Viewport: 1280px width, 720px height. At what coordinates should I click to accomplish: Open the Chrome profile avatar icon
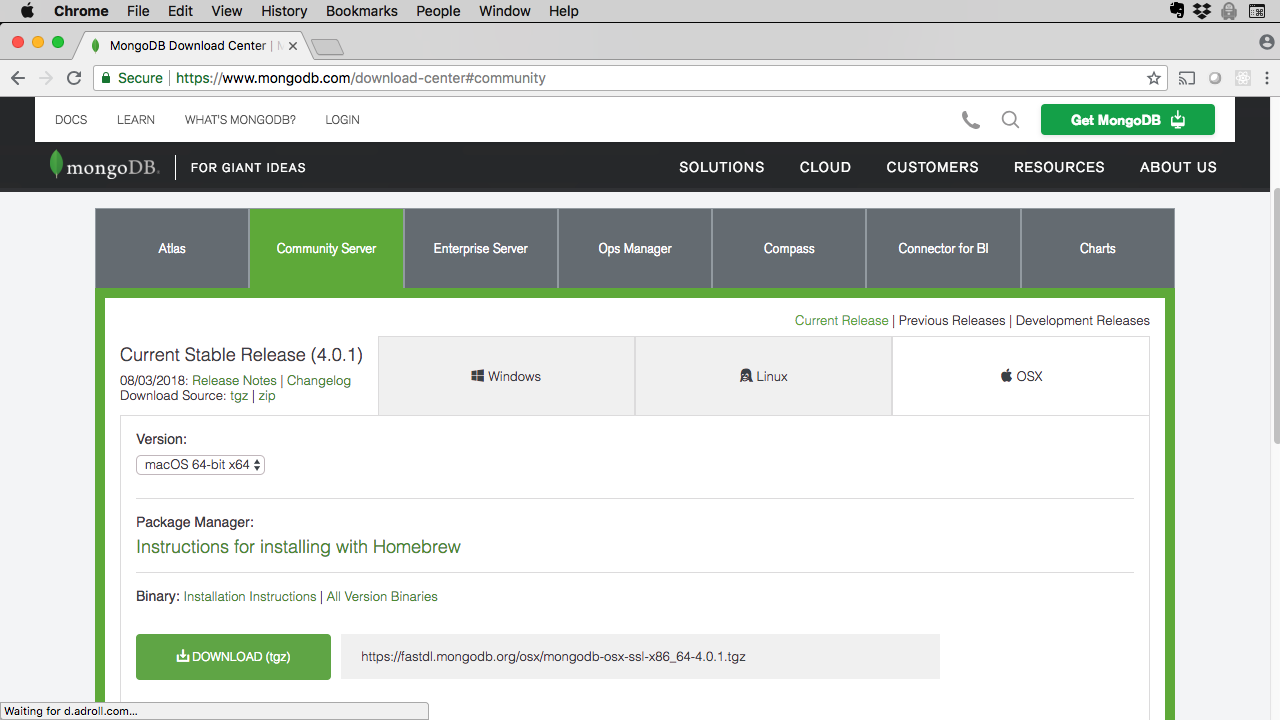pyautogui.click(x=1267, y=42)
